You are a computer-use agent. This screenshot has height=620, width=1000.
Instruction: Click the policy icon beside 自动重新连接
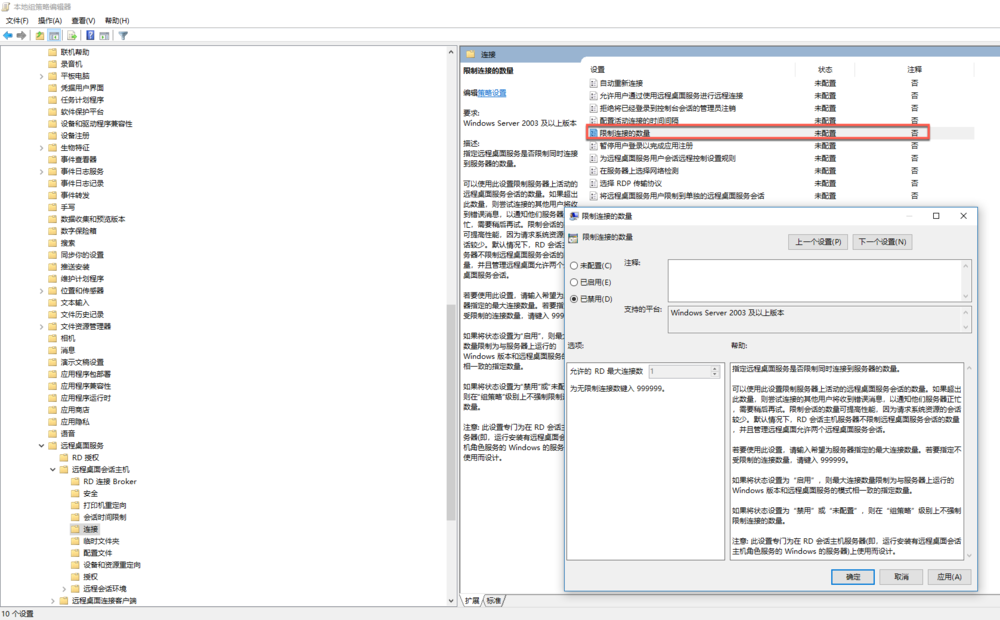[593, 83]
